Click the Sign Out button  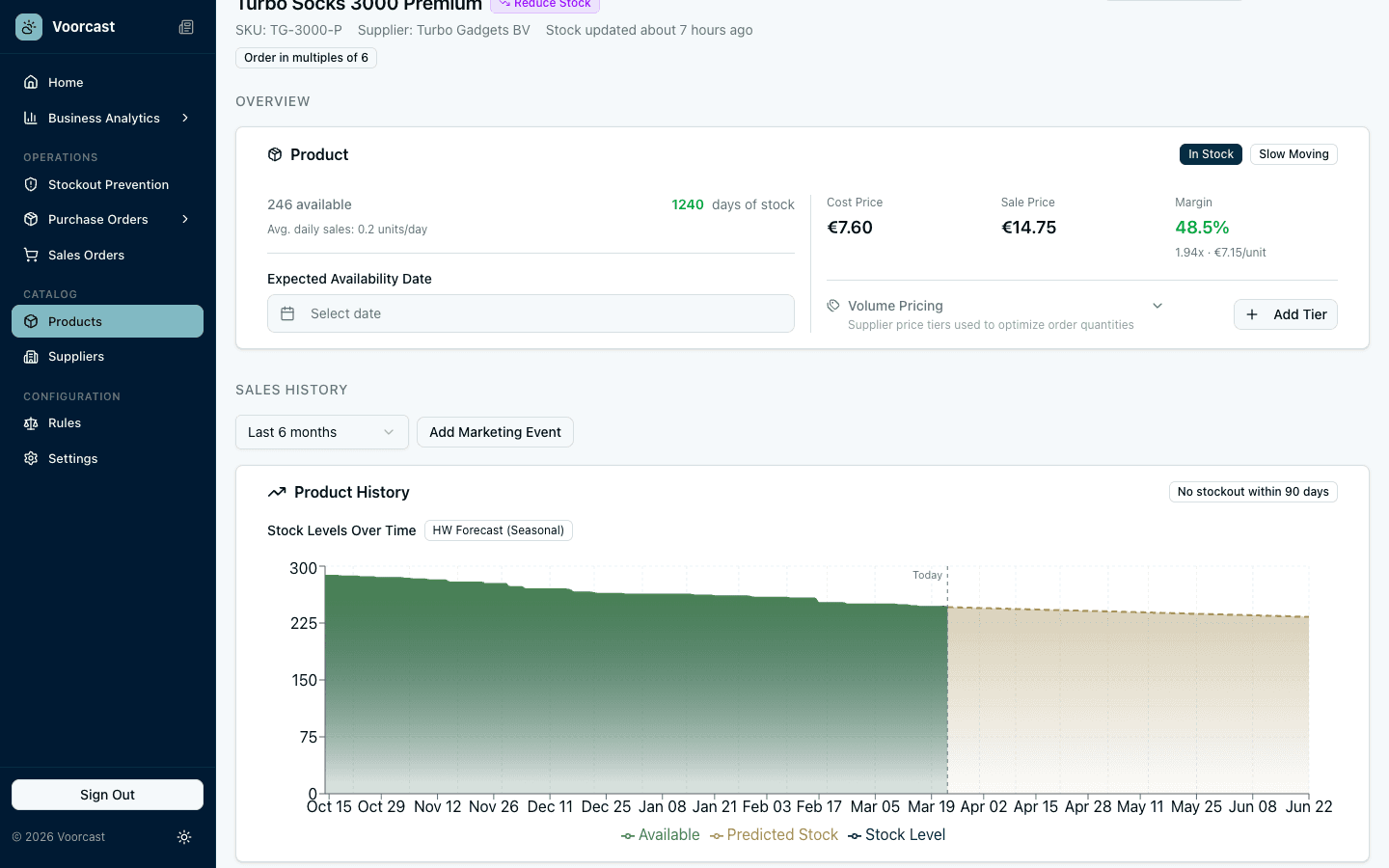[107, 795]
